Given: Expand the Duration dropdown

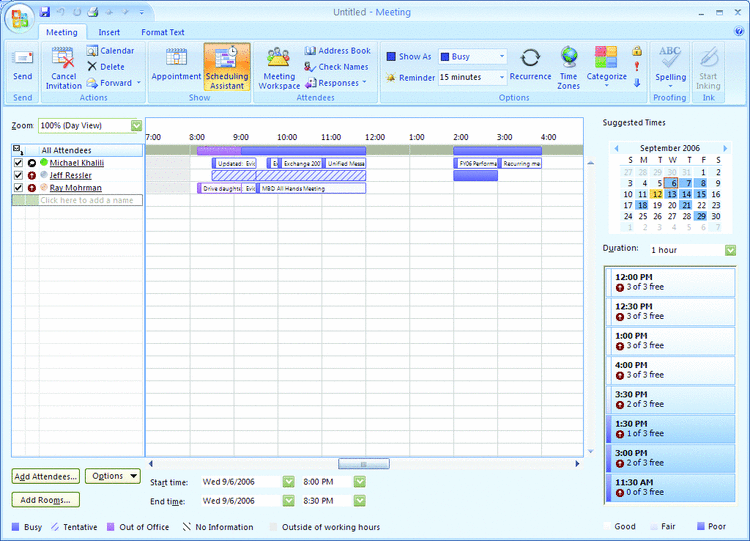Looking at the screenshot, I should (x=730, y=249).
